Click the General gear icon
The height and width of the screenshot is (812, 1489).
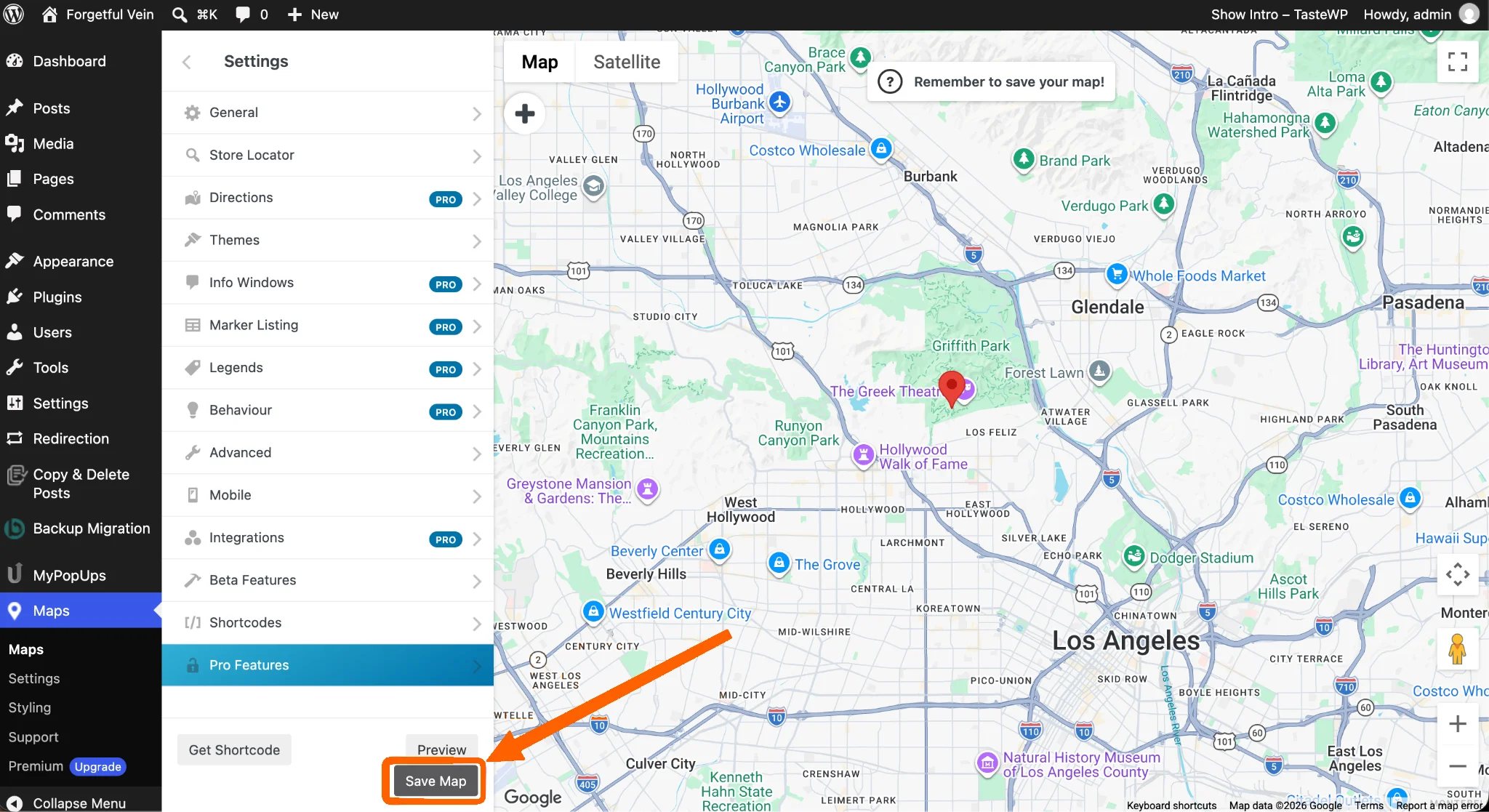click(192, 113)
